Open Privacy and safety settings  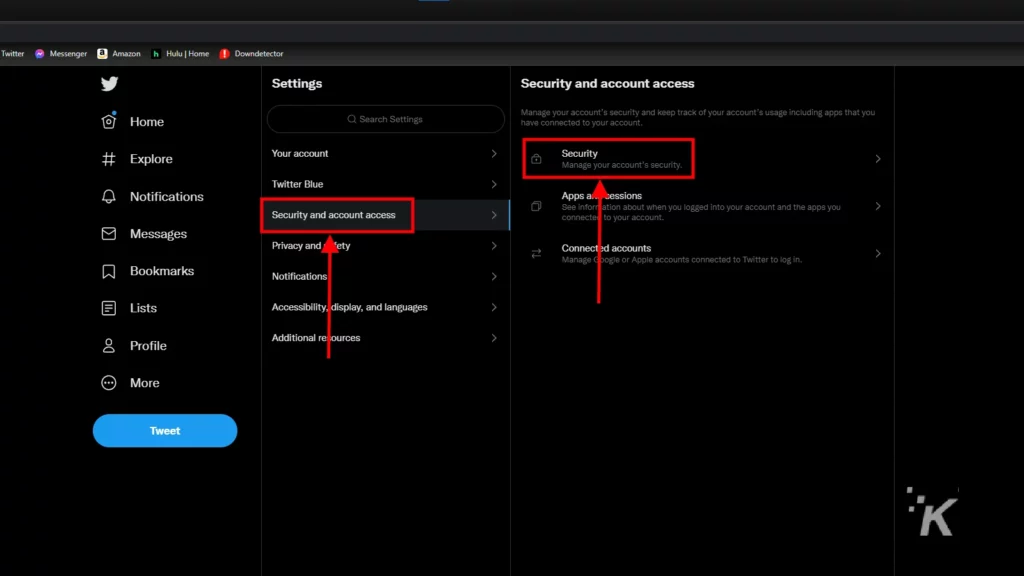click(385, 246)
